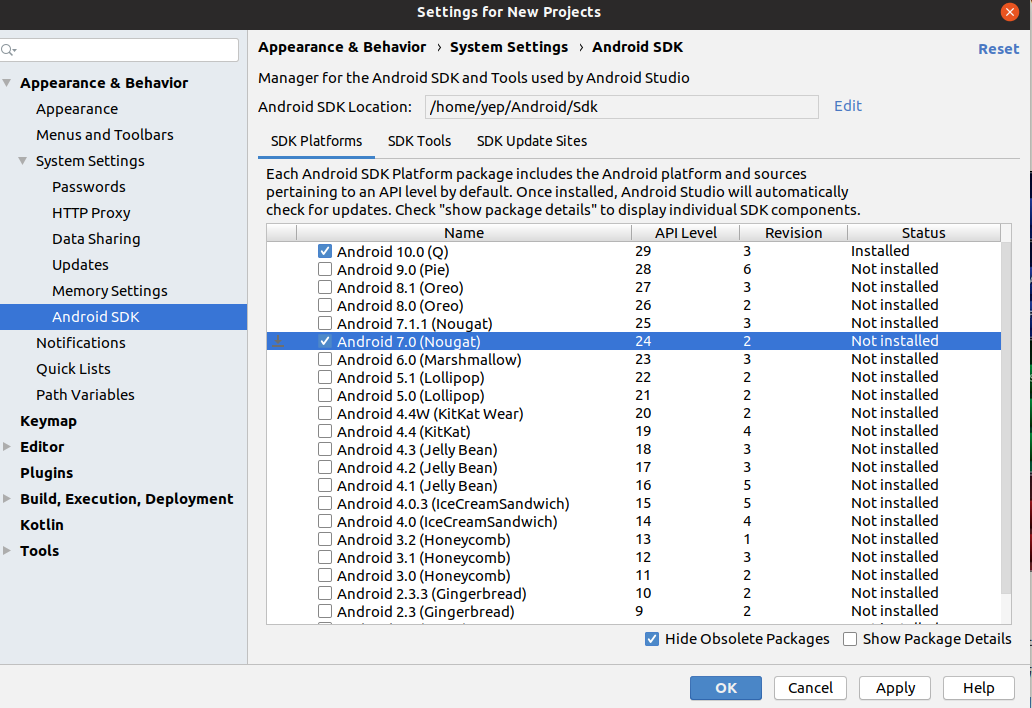Select Android 4.4W (KitKat Wear) row name
The height and width of the screenshot is (708, 1032).
pos(430,414)
